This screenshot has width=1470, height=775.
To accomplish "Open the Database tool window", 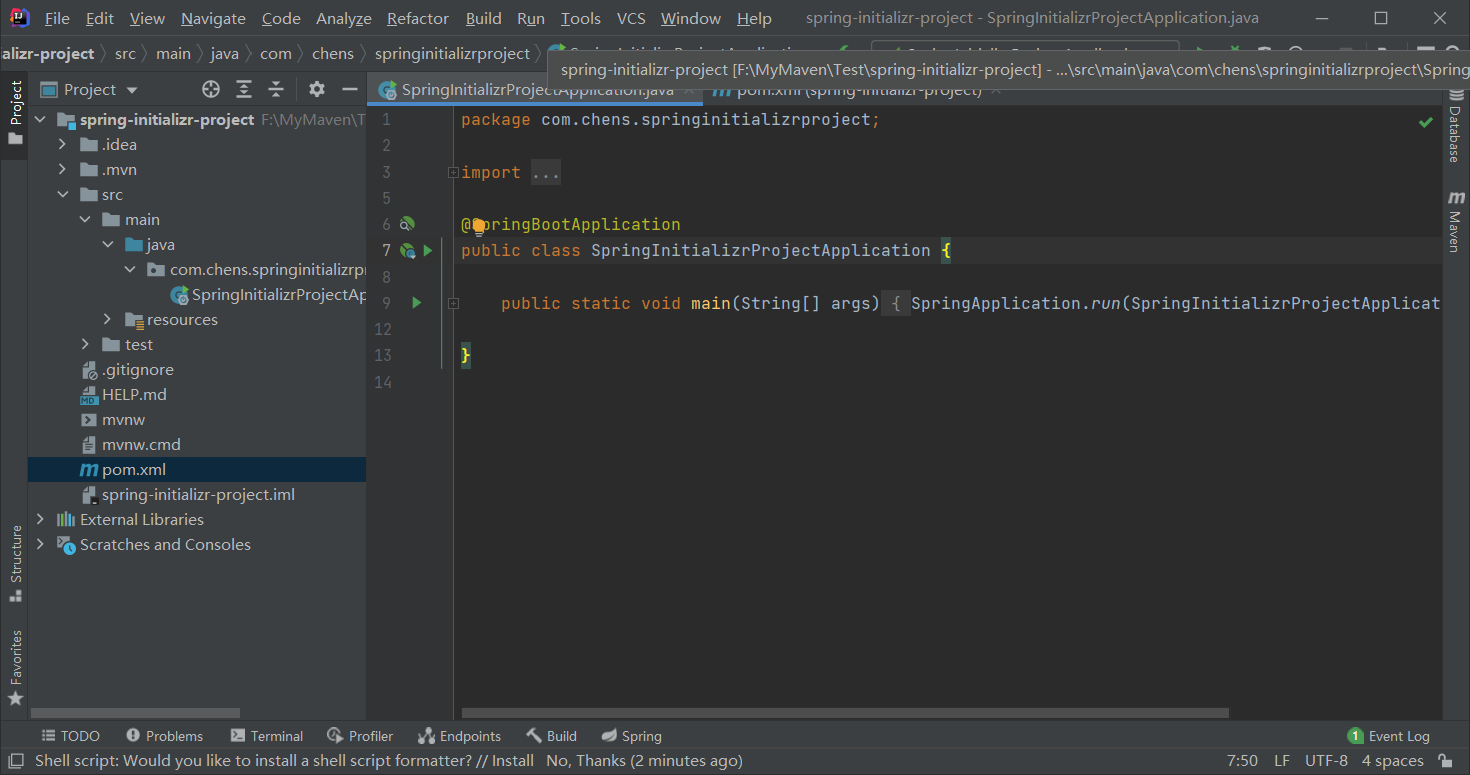I will [1455, 128].
